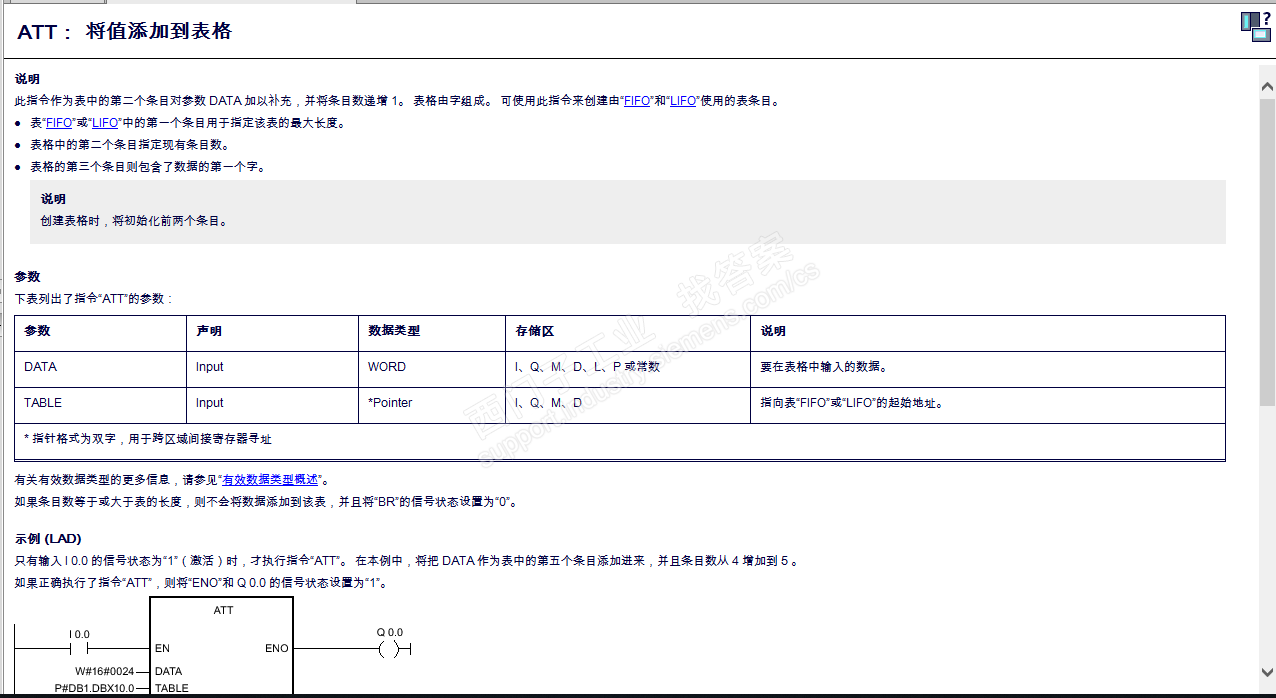This screenshot has width=1276, height=698.
Task: Click the 存储区 column header
Action: tap(628, 333)
